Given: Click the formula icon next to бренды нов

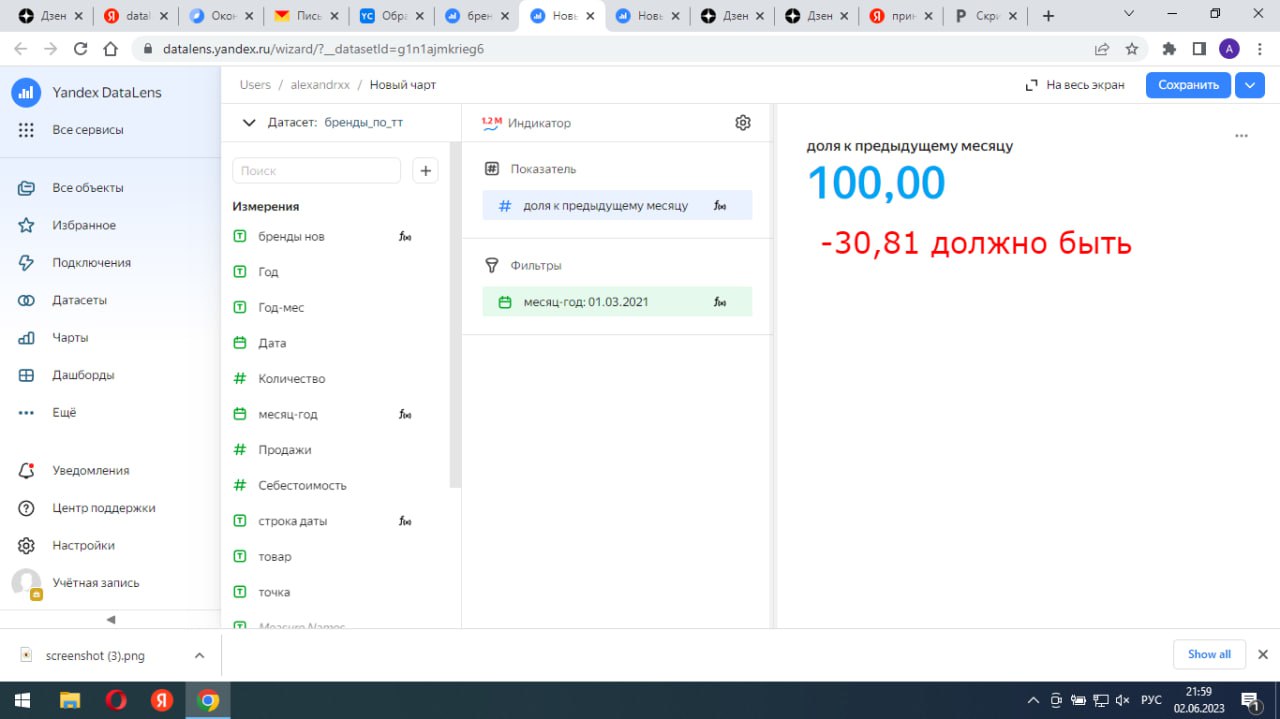Looking at the screenshot, I should pos(405,237).
